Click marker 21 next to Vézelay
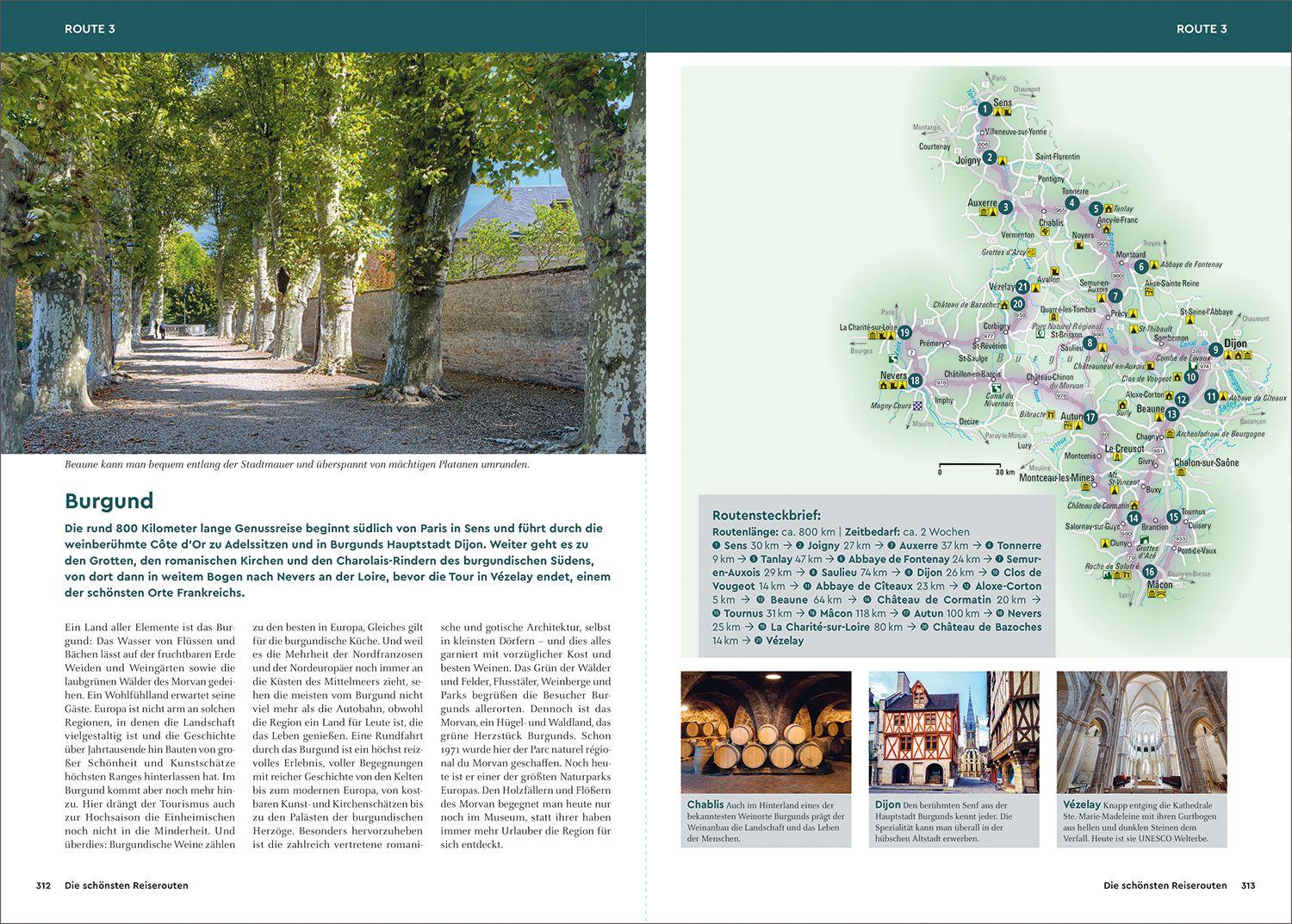The width and height of the screenshot is (1292, 924). [1022, 288]
